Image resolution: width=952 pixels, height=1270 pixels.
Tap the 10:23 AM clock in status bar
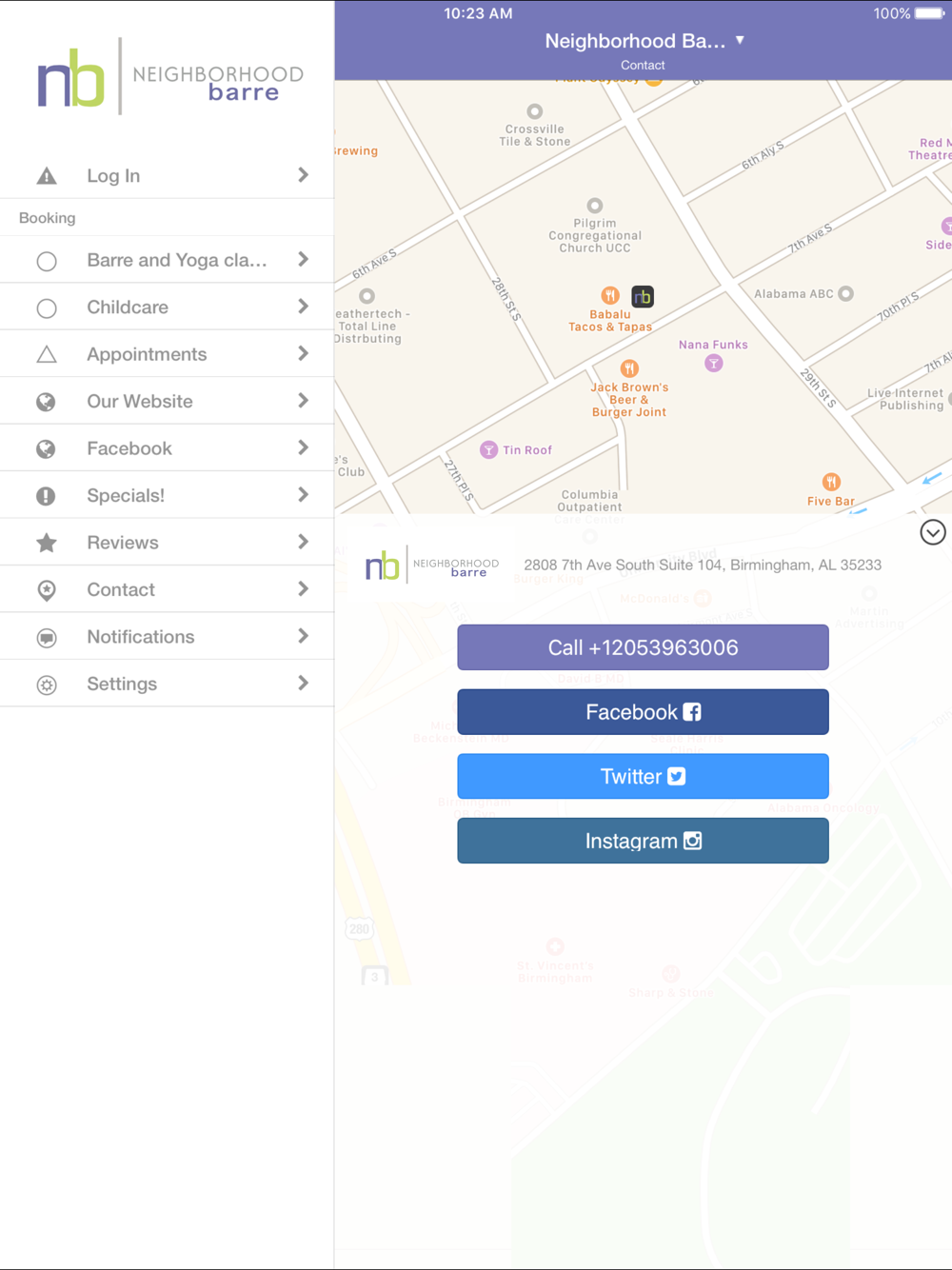pyautogui.click(x=478, y=13)
